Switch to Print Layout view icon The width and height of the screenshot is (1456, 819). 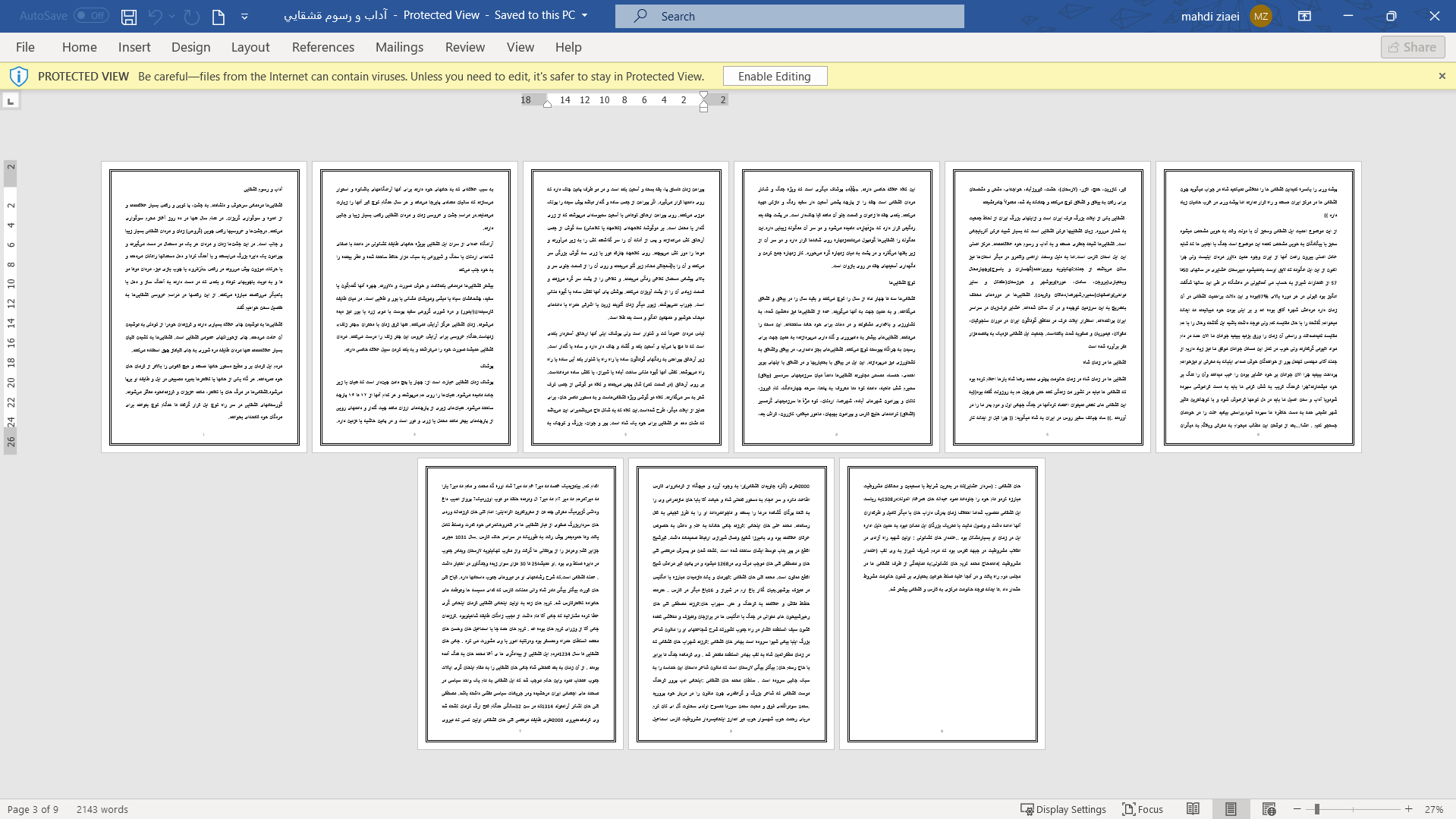pyautogui.click(x=1231, y=809)
